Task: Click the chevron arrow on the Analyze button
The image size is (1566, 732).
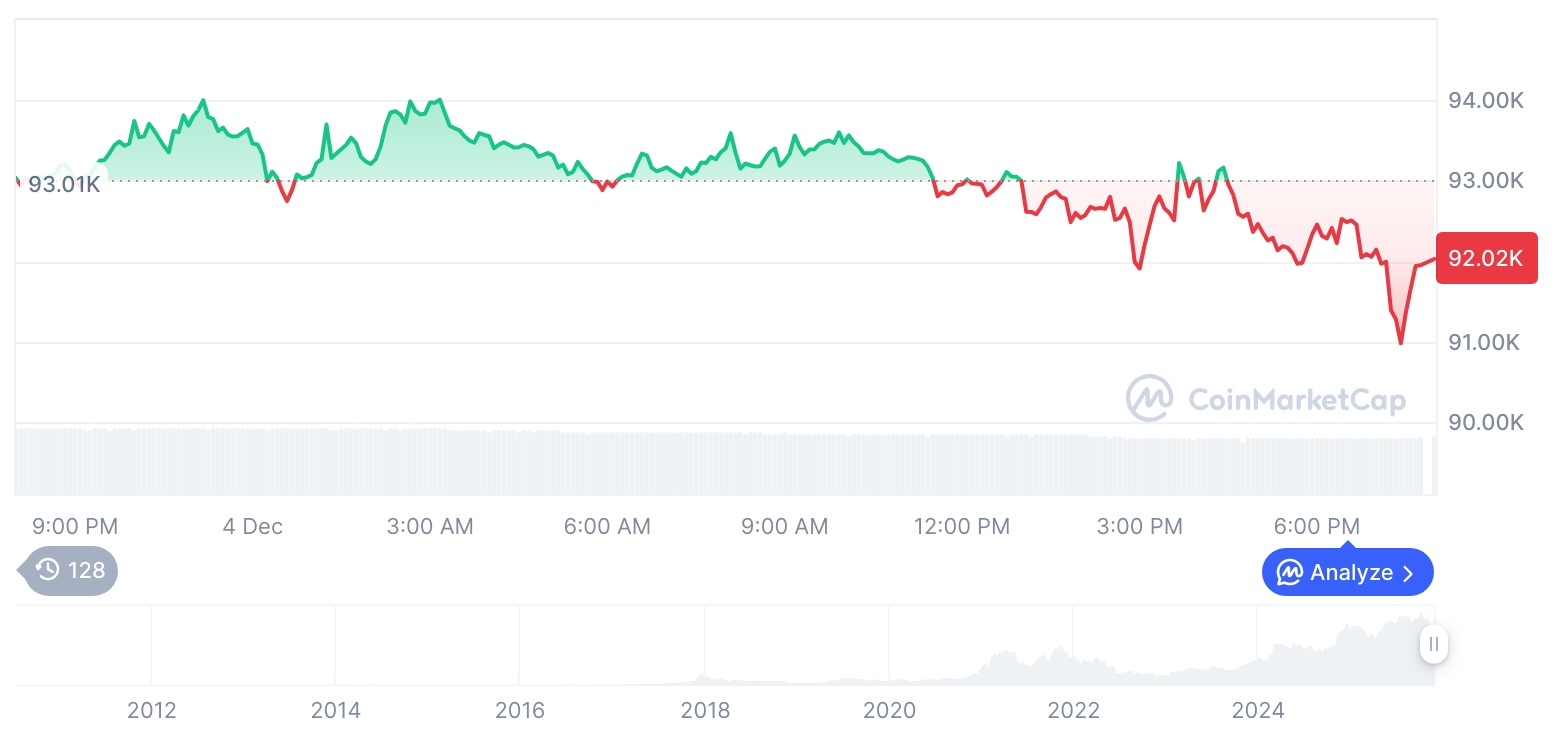Action: click(x=1408, y=573)
